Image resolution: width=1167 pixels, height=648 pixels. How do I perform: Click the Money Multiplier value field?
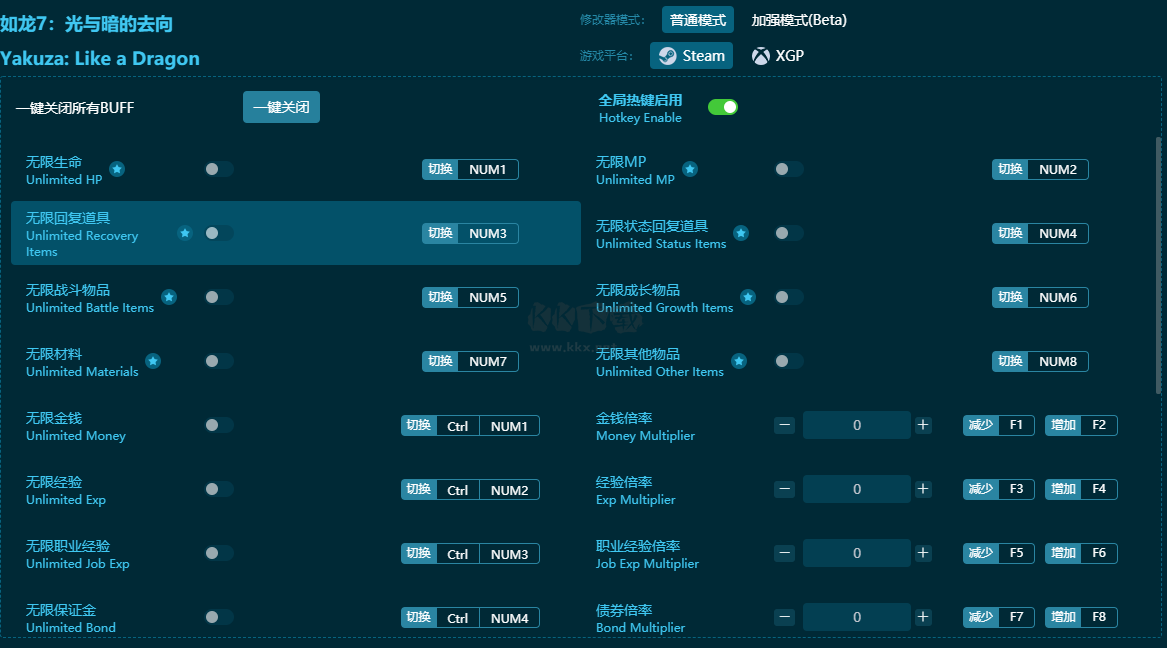point(857,425)
